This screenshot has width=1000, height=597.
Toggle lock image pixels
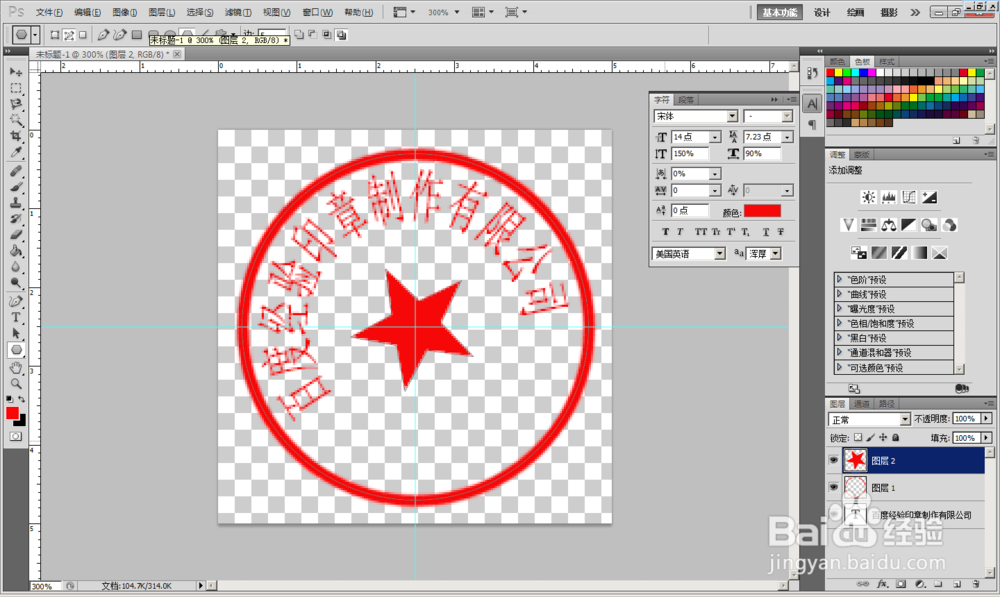point(871,438)
